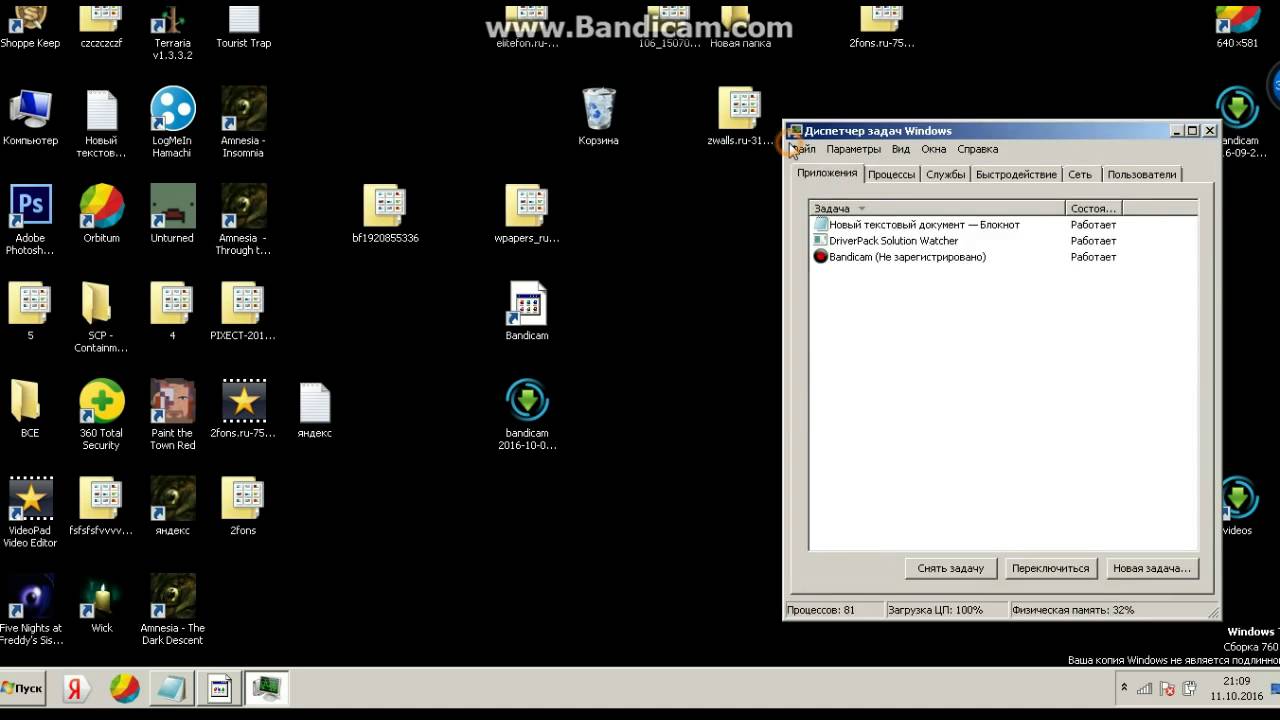Open the Bandicam desktop shortcut

(x=527, y=311)
